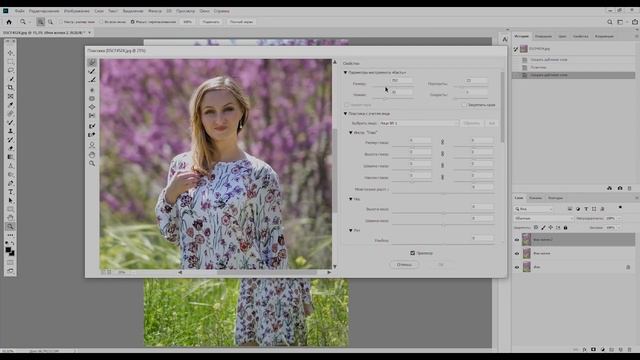
Task: Open the layer blend mode dropdown
Action: 544,218
